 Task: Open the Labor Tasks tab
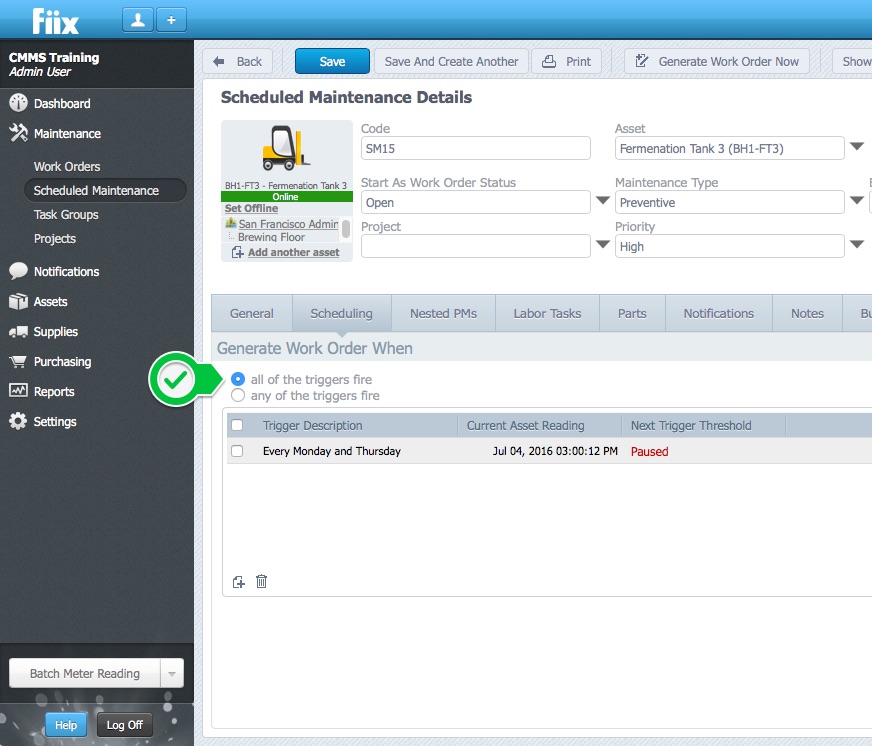tap(547, 313)
